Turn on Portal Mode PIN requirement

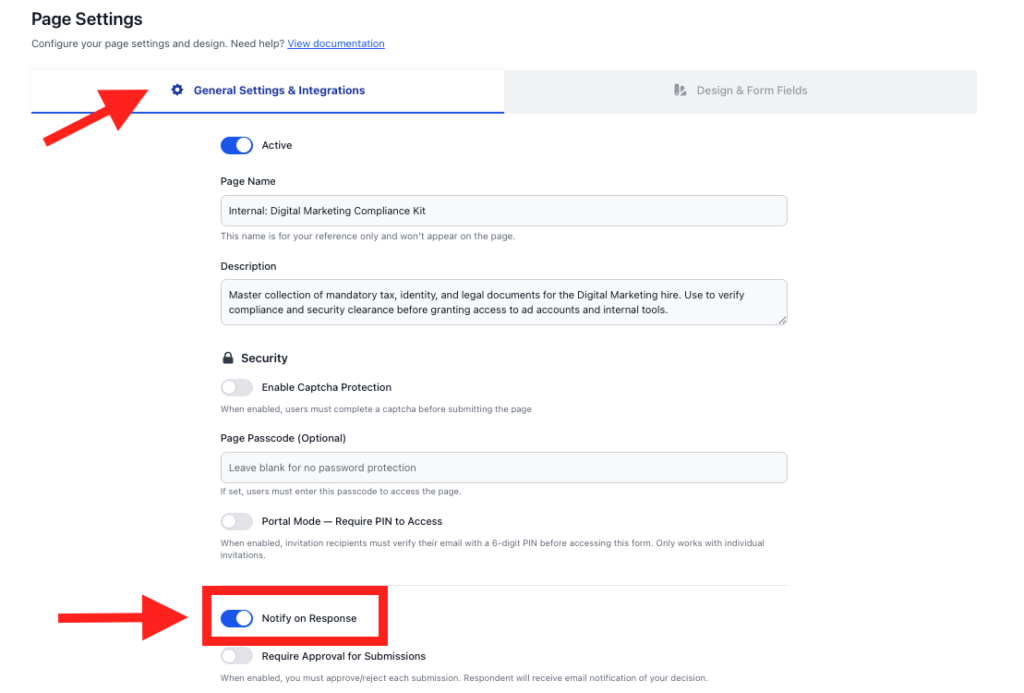coord(237,521)
